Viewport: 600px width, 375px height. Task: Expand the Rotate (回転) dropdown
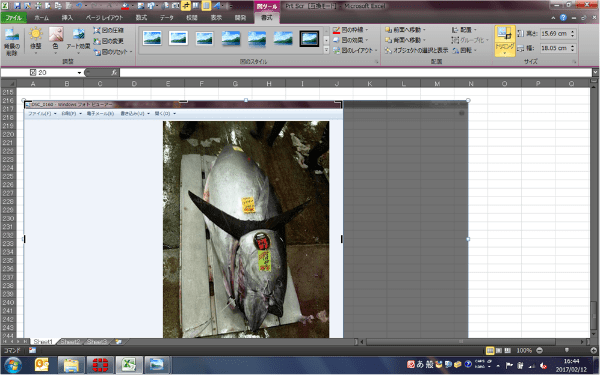475,50
